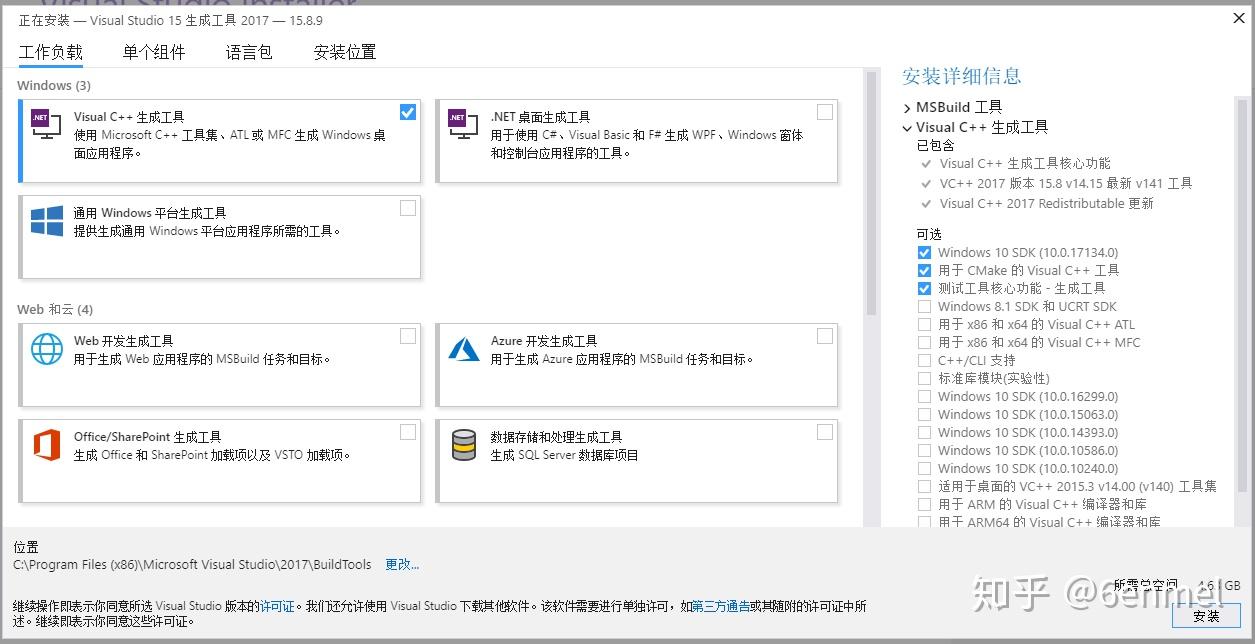
Task: Click the 安装详细信息 heading
Action: tap(962, 76)
